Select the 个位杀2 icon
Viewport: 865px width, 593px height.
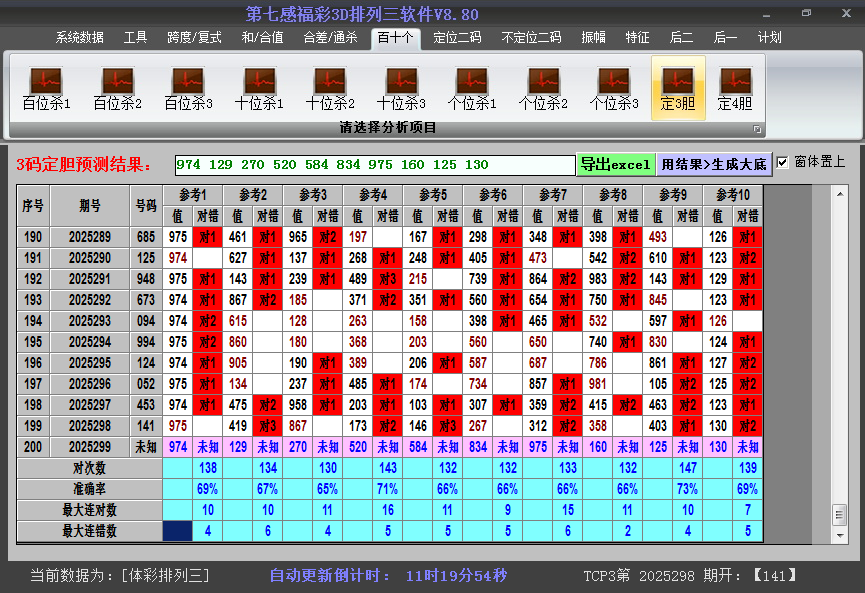(x=545, y=83)
